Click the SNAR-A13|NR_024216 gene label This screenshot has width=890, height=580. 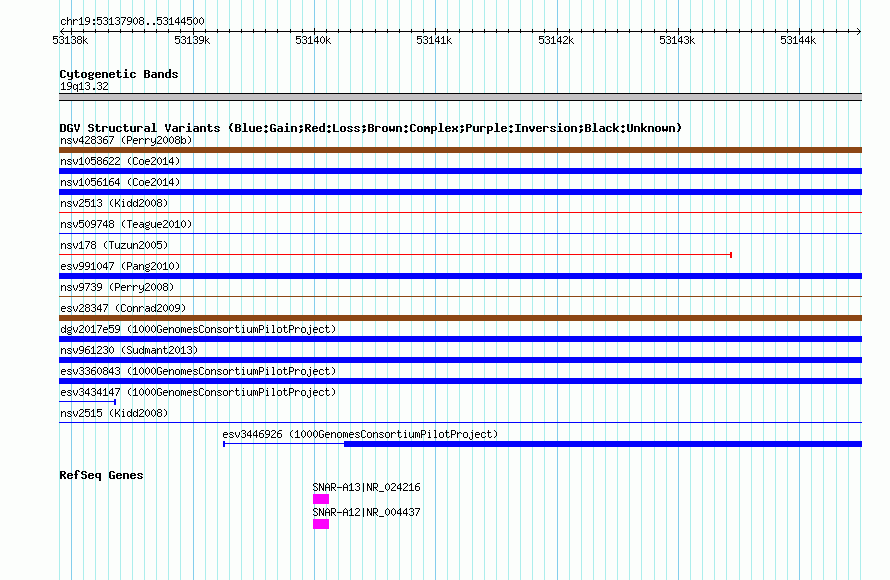[366, 487]
